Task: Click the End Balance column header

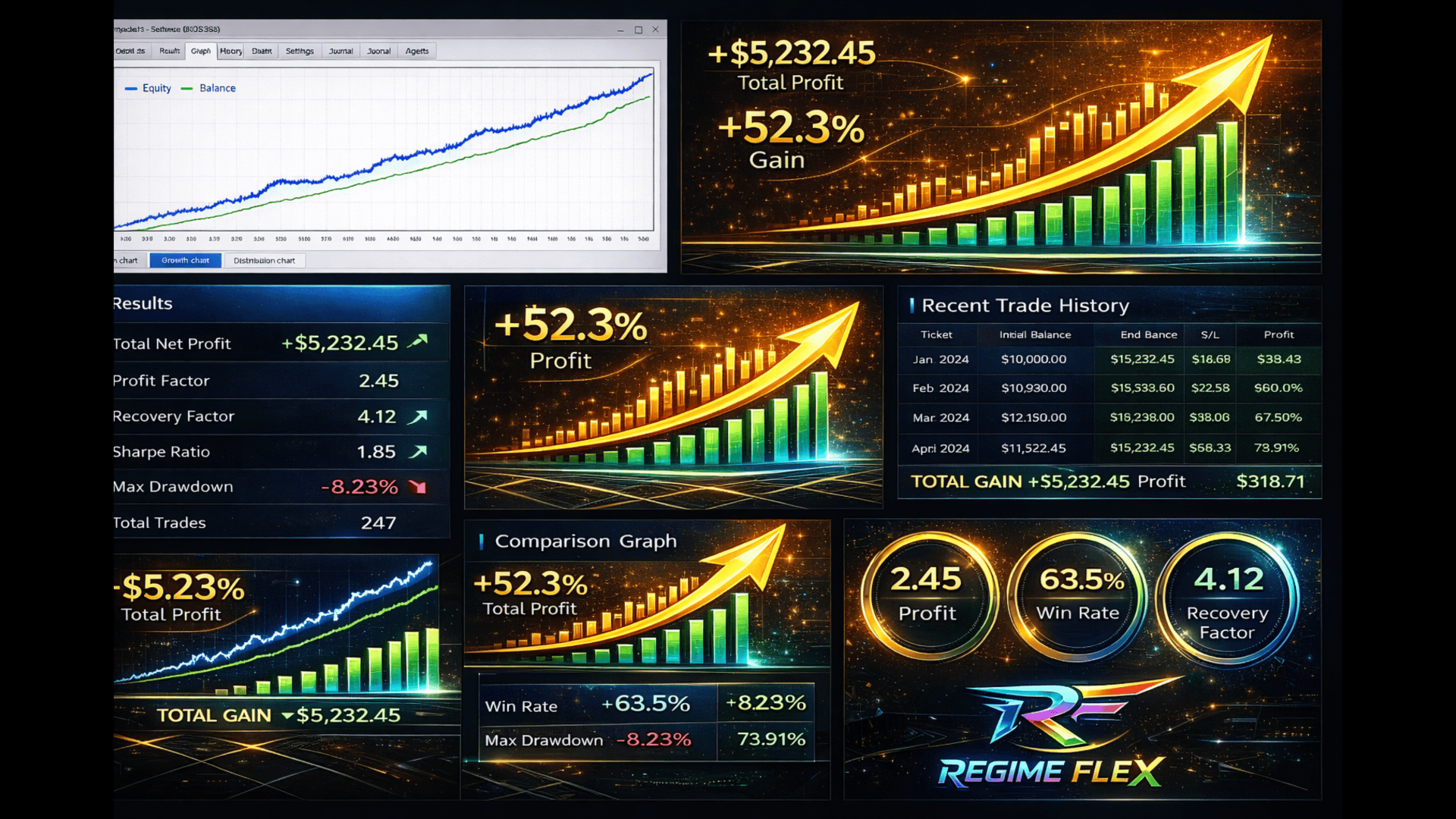Action: [1148, 334]
